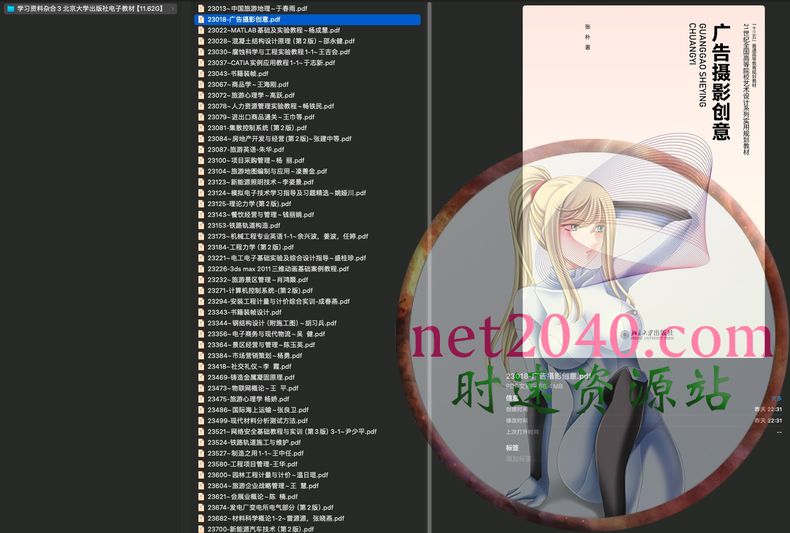Click PDF icon beside 23226-3ds max 2011 file
The height and width of the screenshot is (533, 790).
tap(199, 269)
